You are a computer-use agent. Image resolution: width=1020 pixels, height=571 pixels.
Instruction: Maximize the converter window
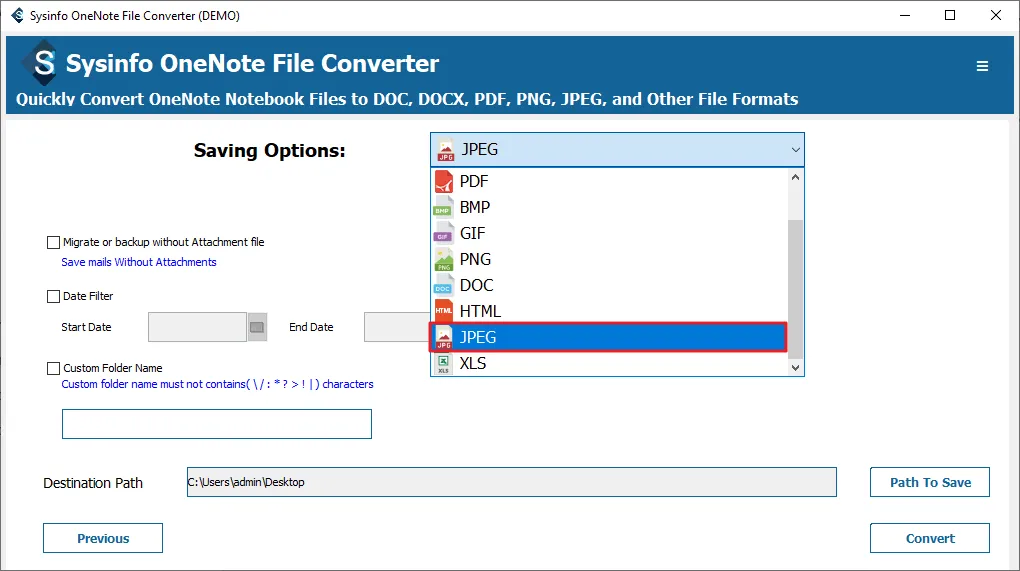(950, 15)
